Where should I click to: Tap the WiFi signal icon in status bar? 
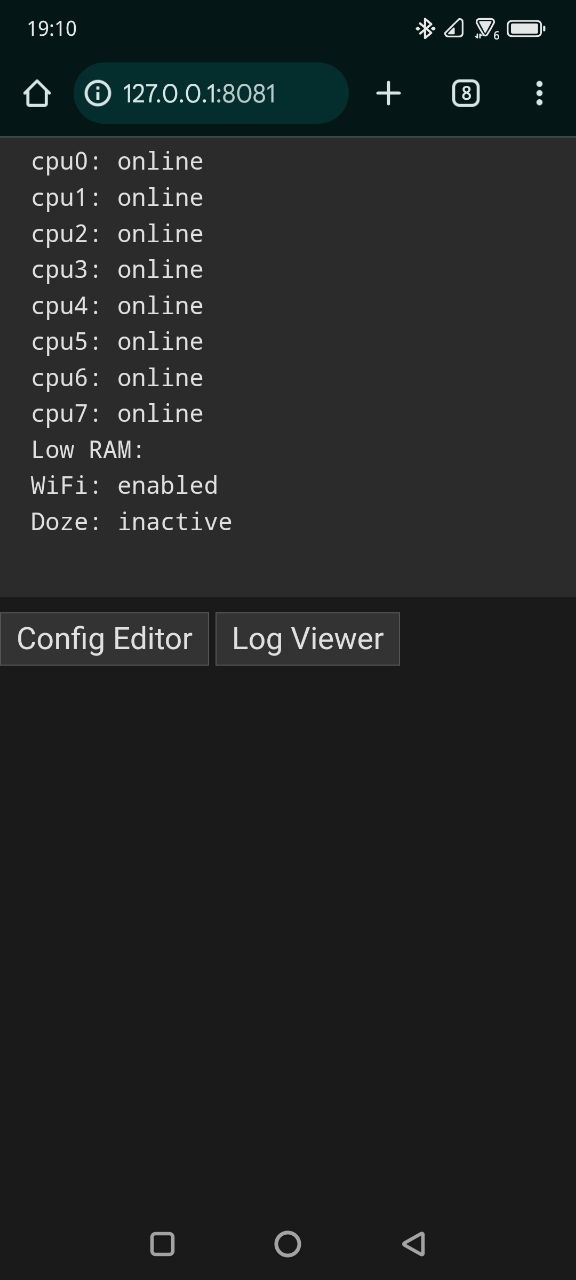(486, 29)
